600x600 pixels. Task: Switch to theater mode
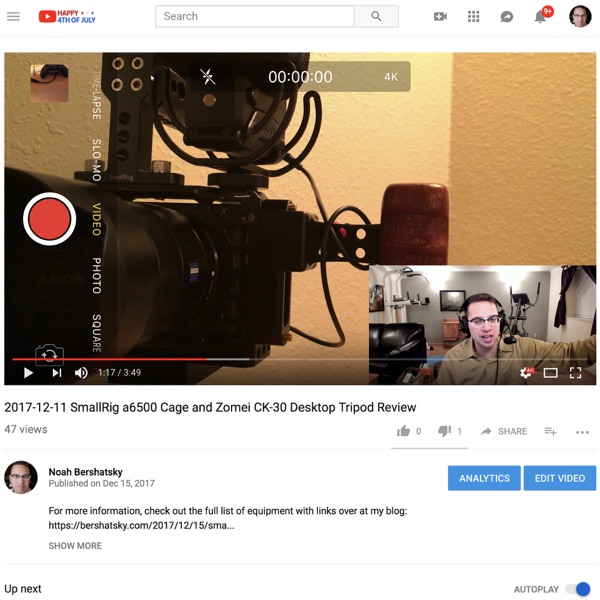[x=550, y=372]
